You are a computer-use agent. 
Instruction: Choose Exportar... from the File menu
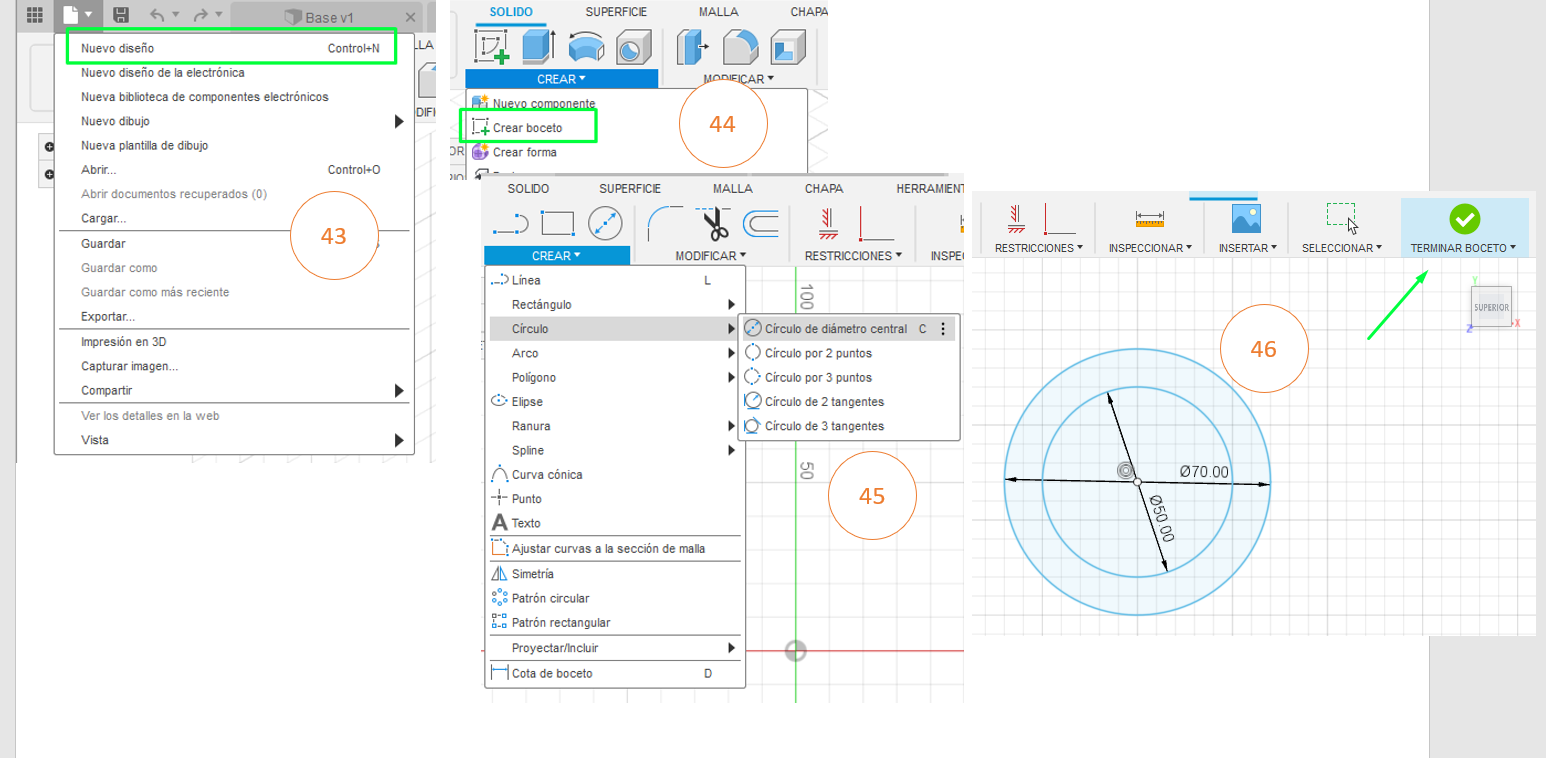[x=108, y=317]
